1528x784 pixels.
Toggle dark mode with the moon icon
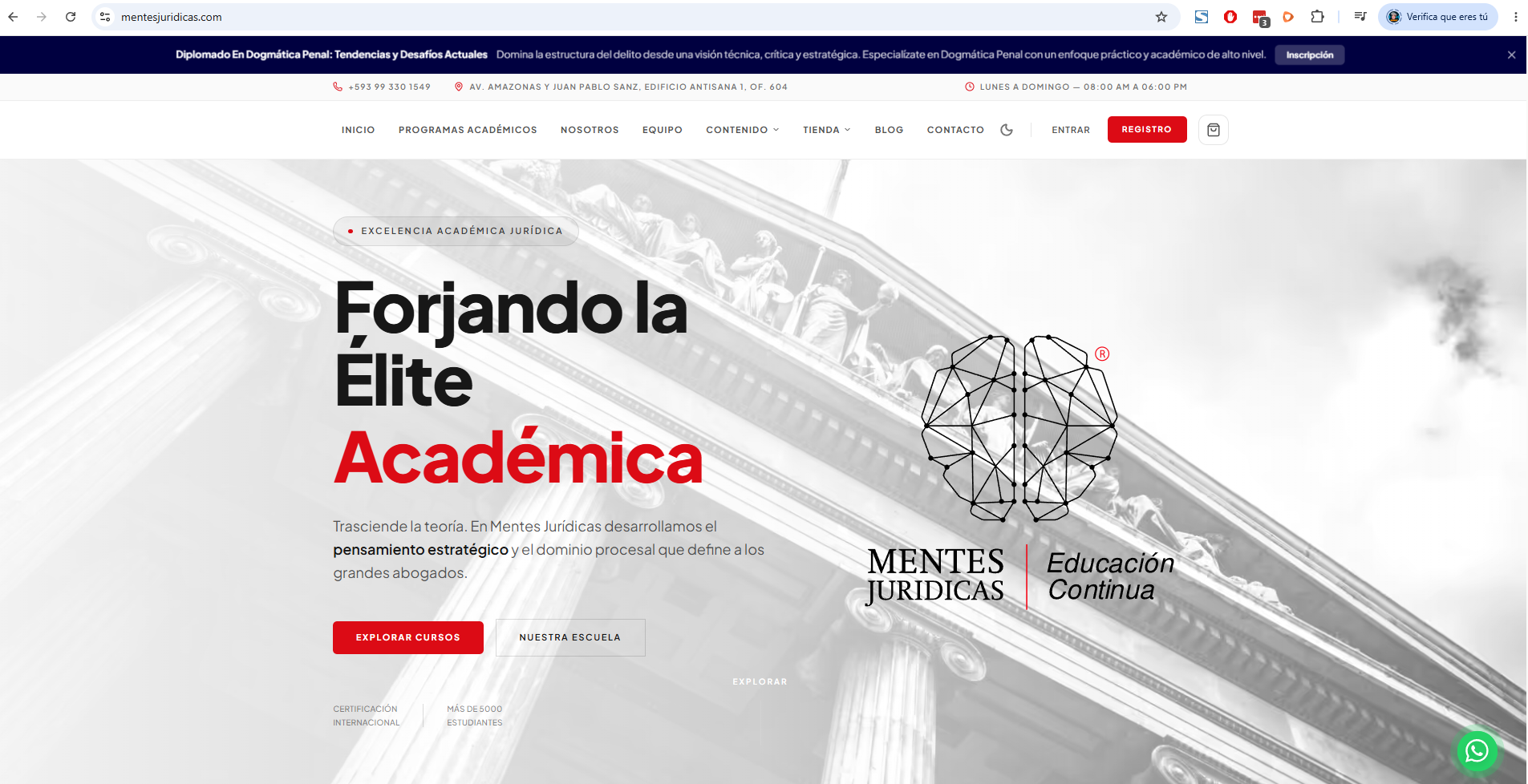1007,130
